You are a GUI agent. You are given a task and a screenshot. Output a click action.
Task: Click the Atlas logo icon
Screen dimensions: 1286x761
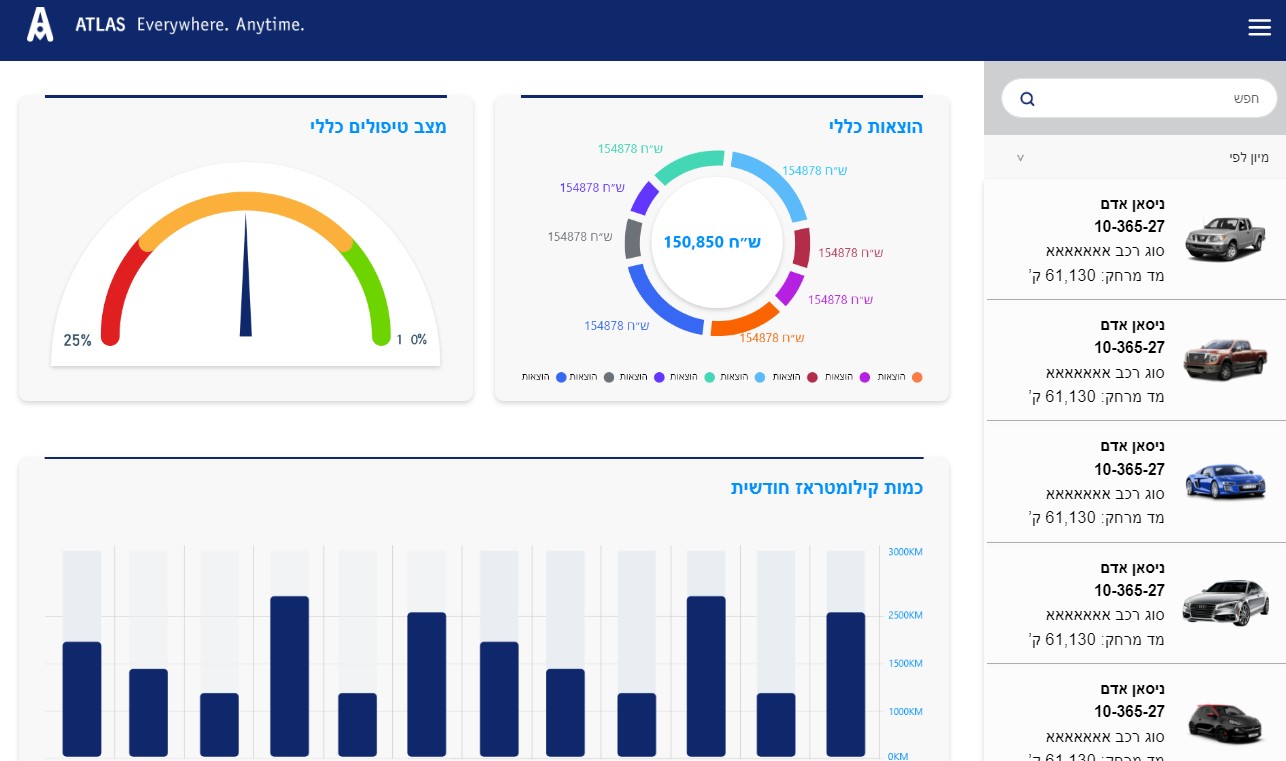click(40, 25)
